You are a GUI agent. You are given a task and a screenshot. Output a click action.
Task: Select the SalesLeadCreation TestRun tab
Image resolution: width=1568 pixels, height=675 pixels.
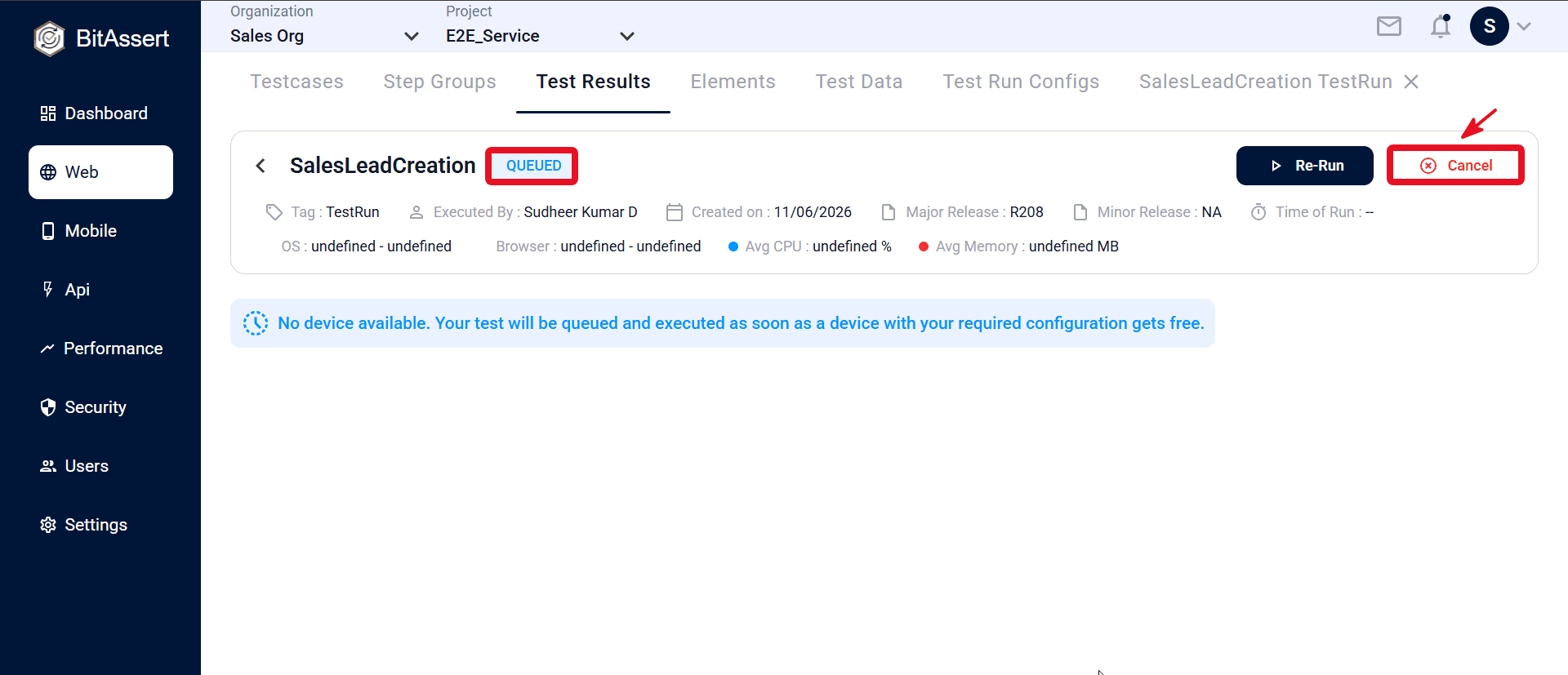pos(1265,82)
